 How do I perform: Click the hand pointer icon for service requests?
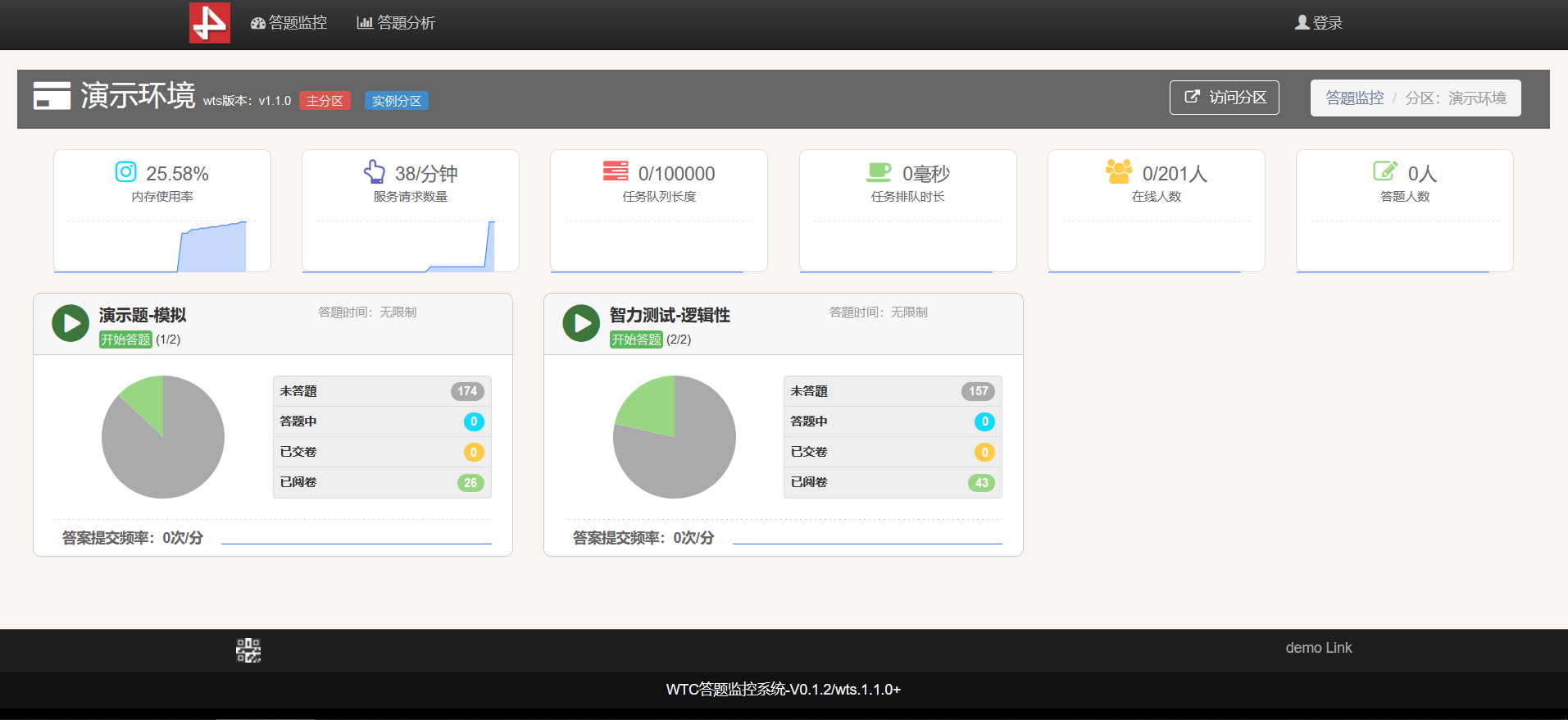point(375,172)
